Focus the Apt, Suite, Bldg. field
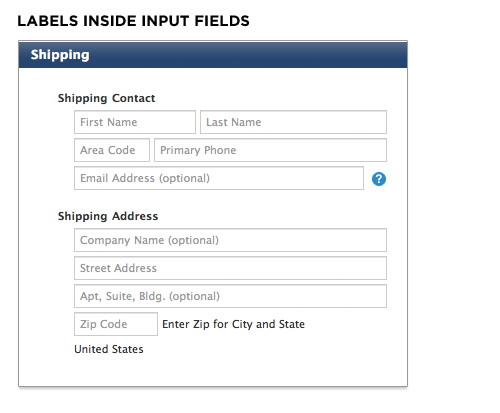This screenshot has height=413, width=500. [x=230, y=296]
